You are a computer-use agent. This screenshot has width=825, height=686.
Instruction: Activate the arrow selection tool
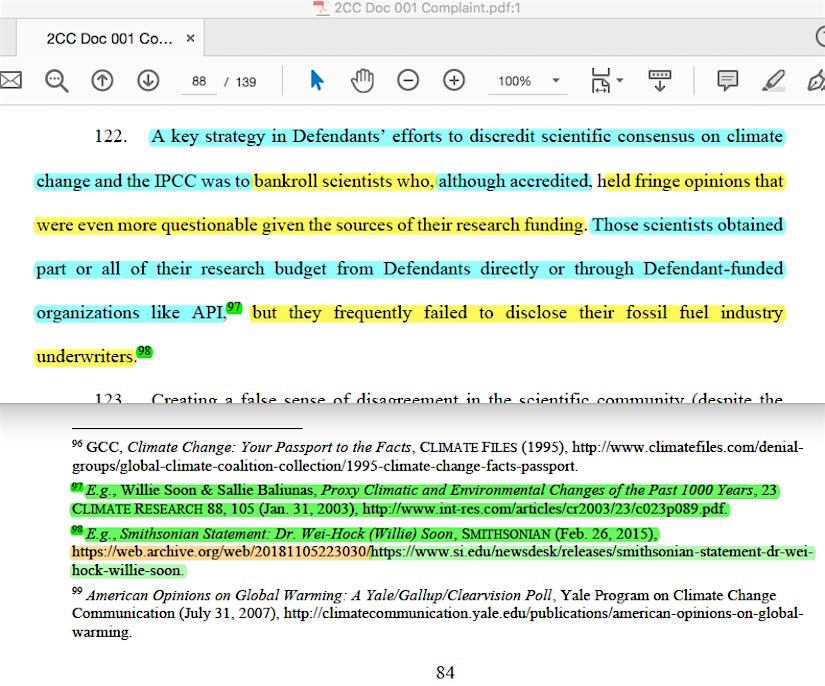pyautogui.click(x=317, y=81)
